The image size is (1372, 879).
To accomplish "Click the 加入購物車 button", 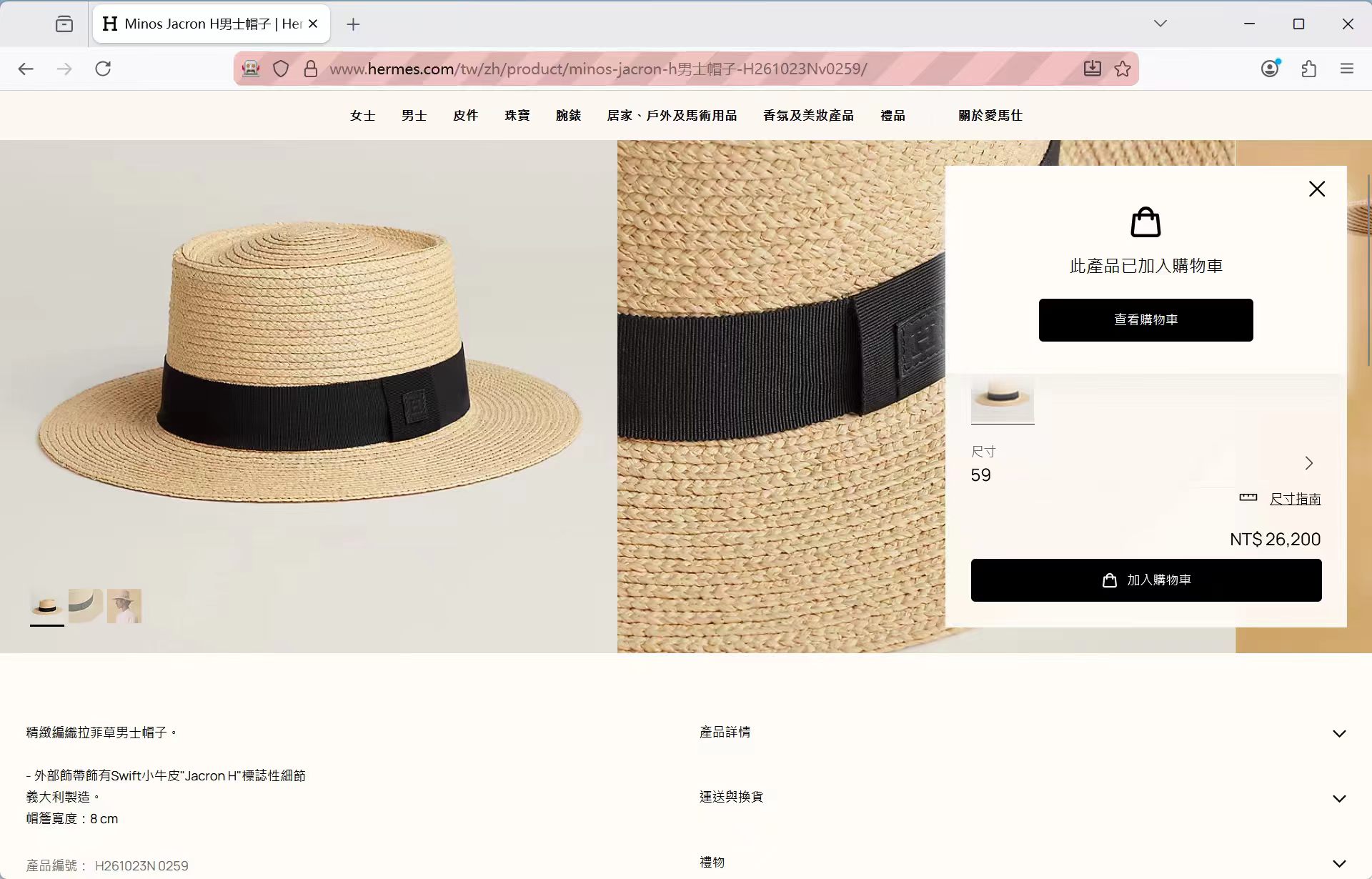I will click(1145, 580).
